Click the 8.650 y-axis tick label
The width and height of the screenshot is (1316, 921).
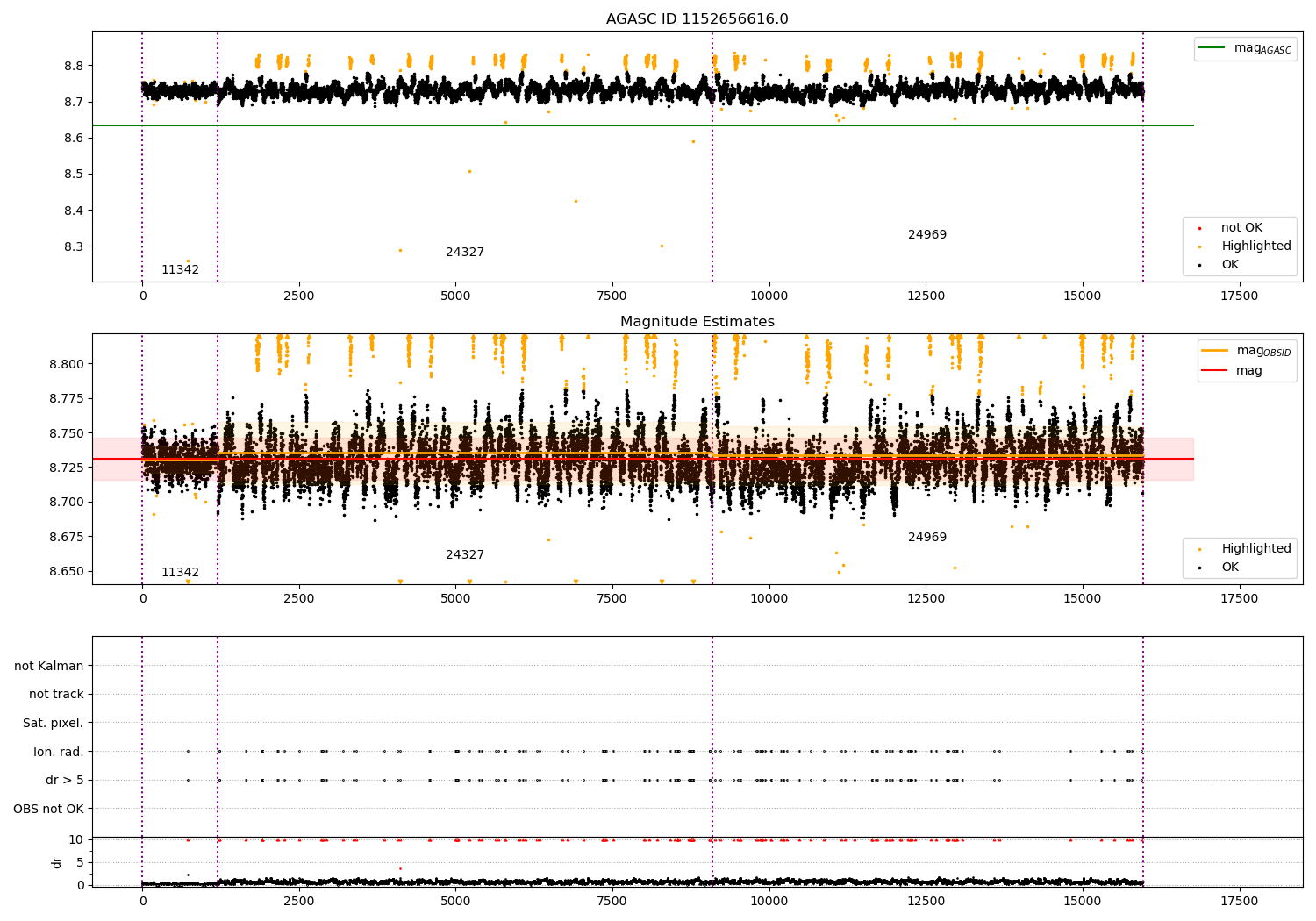pyautogui.click(x=68, y=571)
